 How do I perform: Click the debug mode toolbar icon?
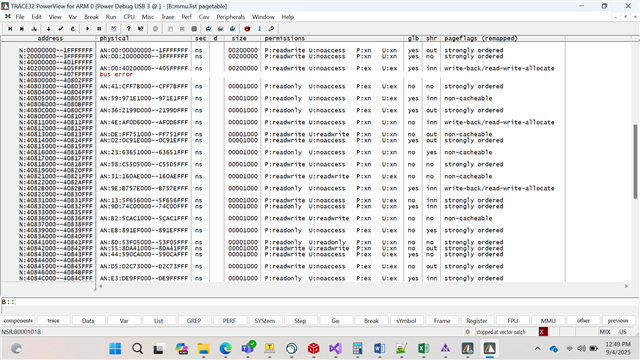click(114, 29)
